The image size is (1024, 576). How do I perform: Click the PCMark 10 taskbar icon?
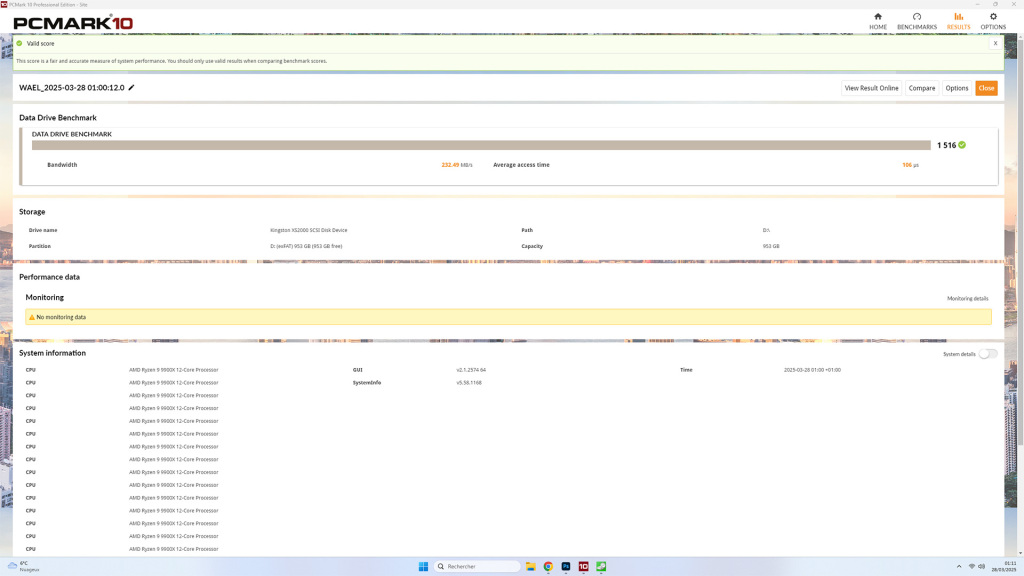pos(583,566)
